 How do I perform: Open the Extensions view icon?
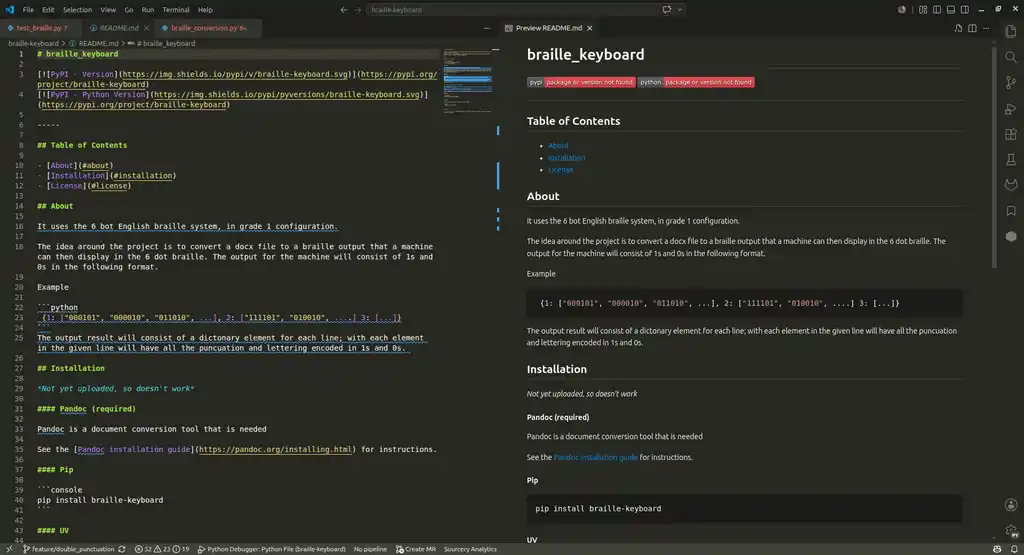pyautogui.click(x=1011, y=134)
